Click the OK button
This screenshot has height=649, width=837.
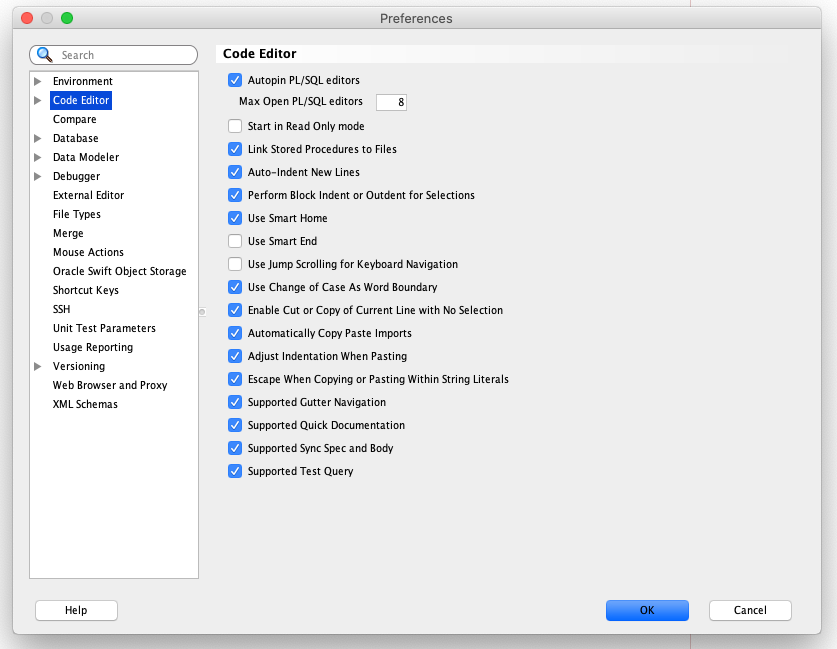(x=647, y=610)
